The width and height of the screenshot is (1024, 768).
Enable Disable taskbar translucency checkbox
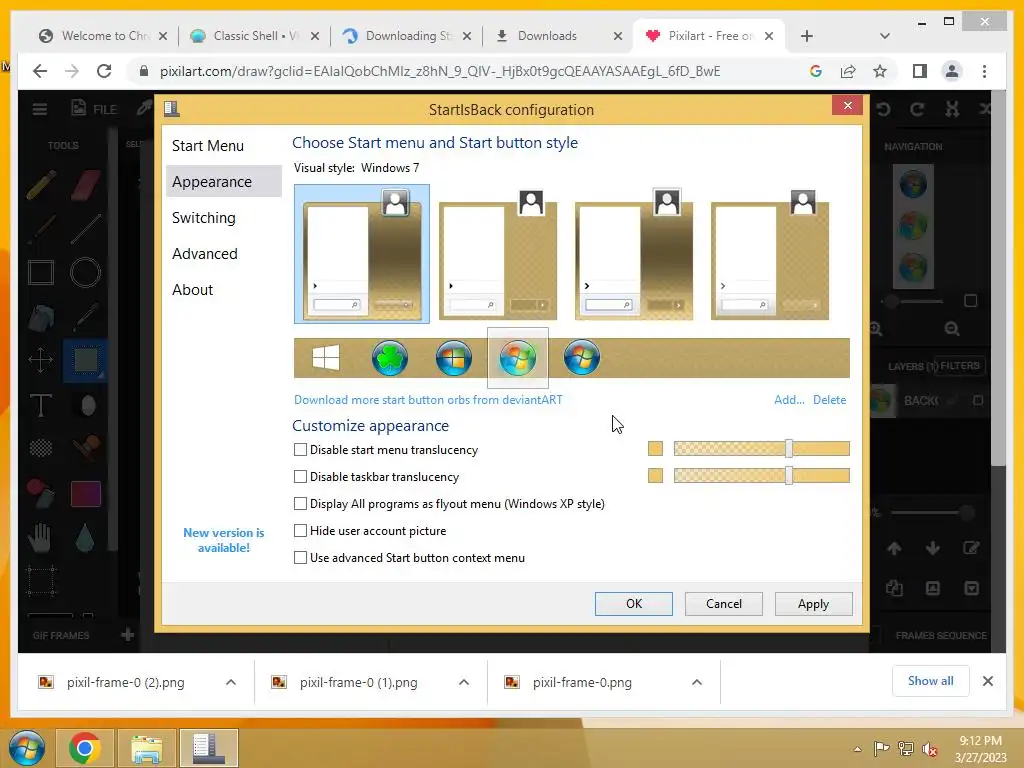click(x=300, y=477)
